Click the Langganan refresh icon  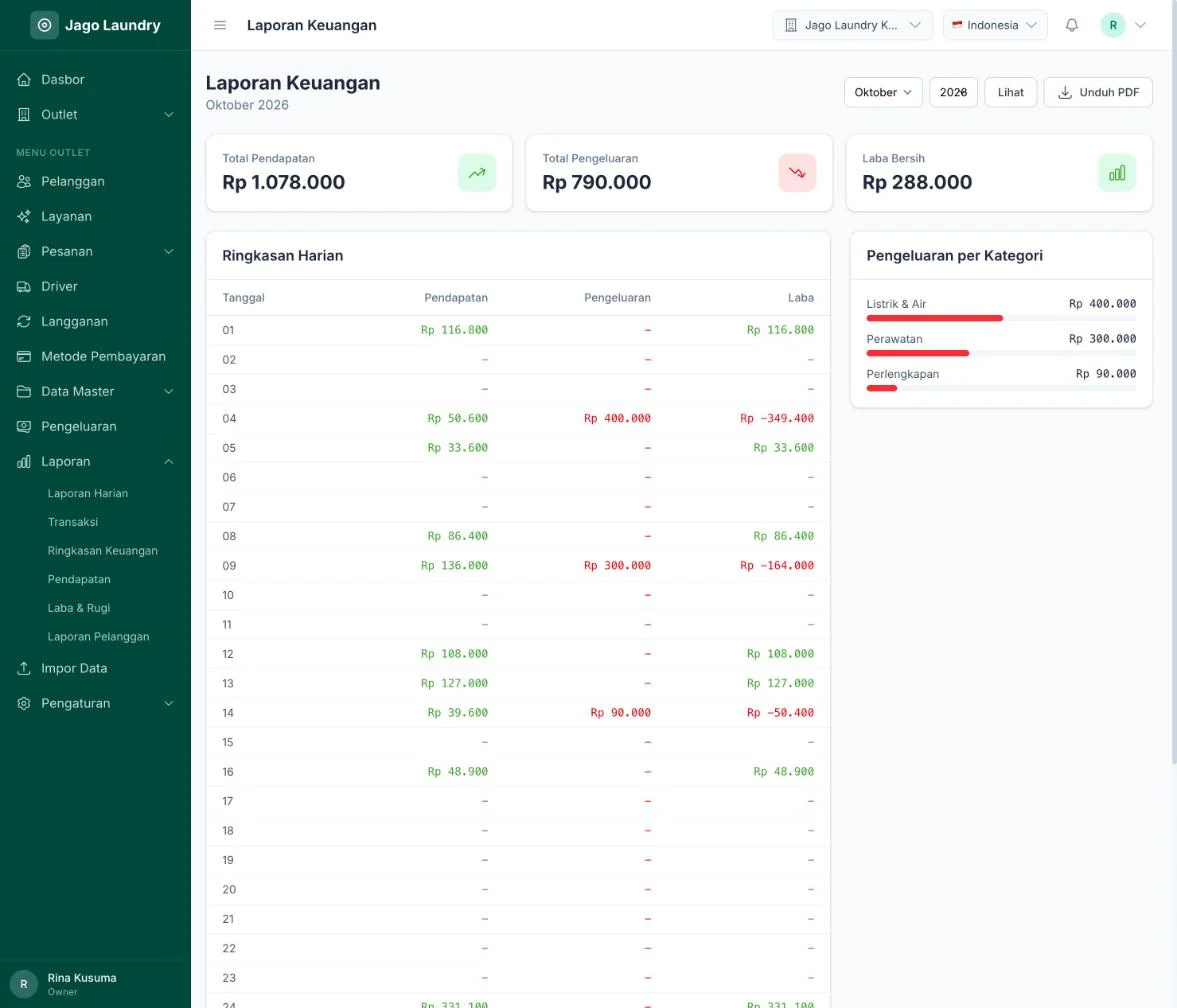(x=24, y=321)
